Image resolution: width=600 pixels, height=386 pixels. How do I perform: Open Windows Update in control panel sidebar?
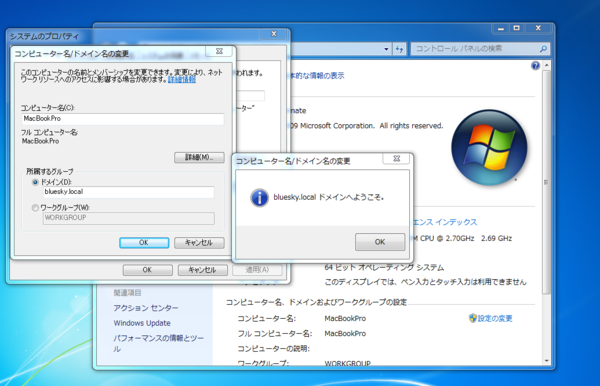pyautogui.click(x=142, y=323)
